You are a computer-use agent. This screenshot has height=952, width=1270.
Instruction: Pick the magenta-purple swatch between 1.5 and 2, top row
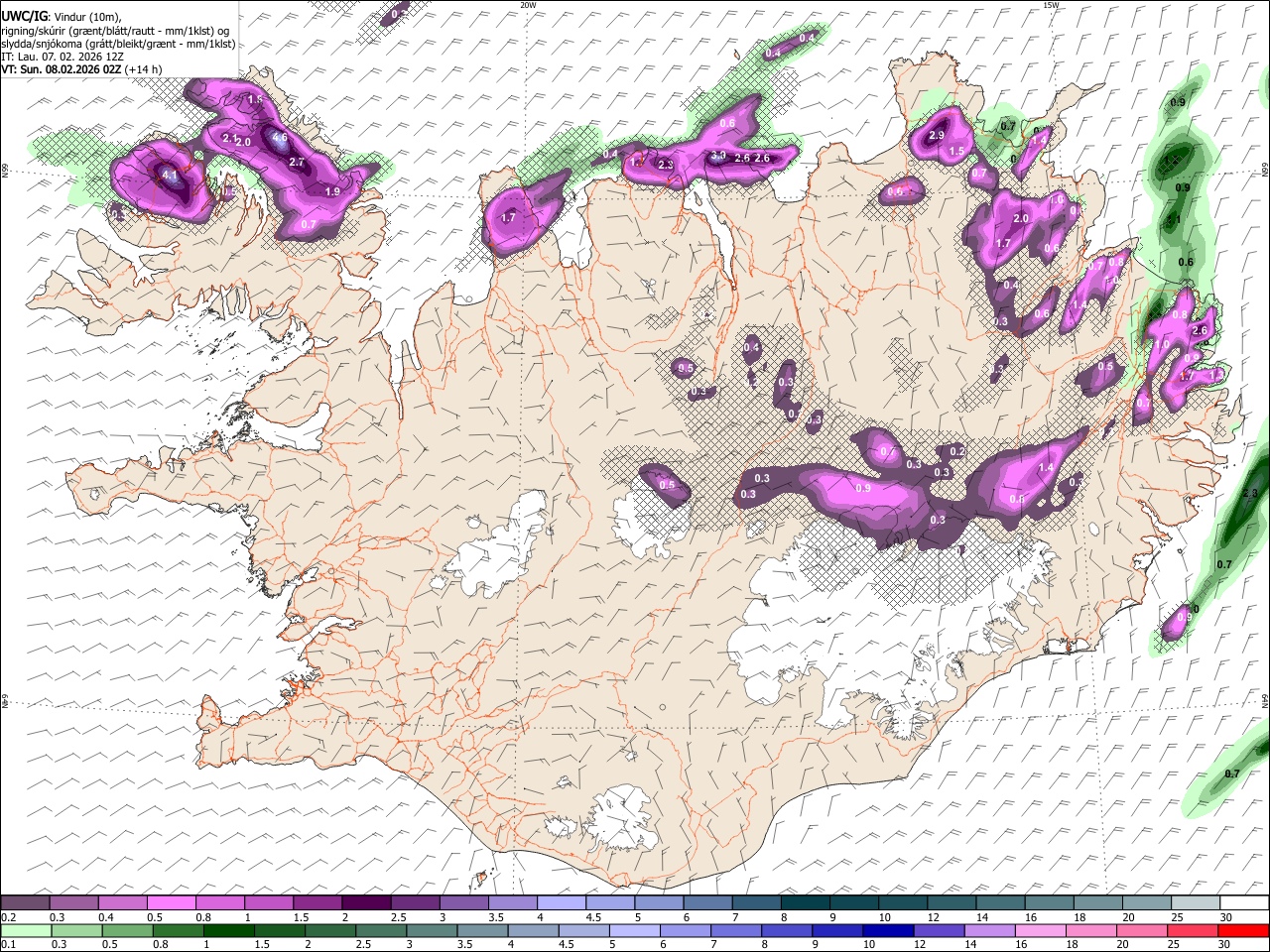click(317, 903)
